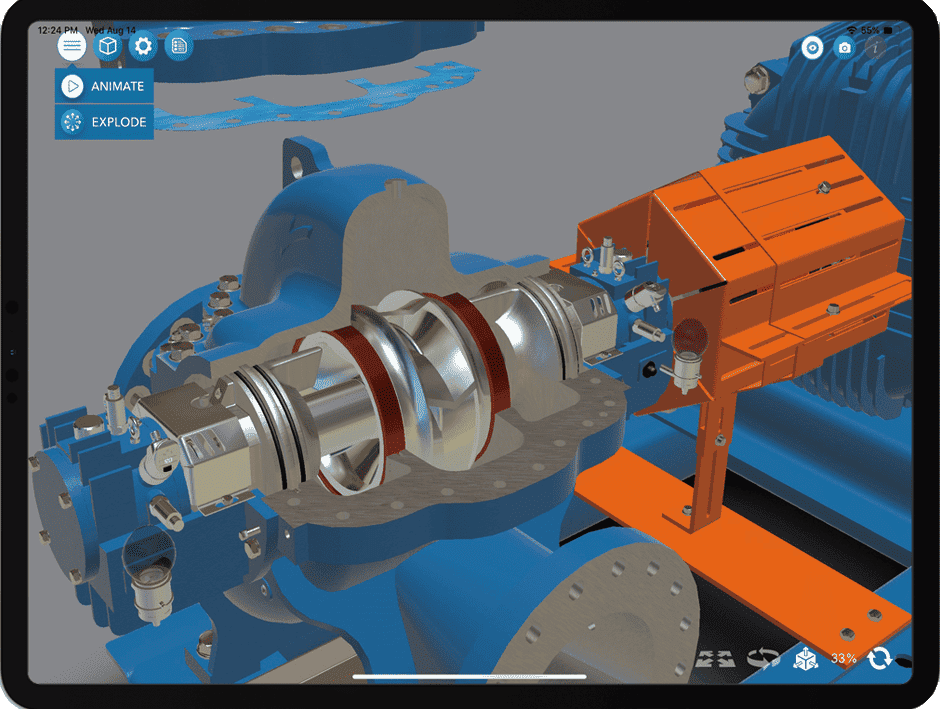Open the settings gear icon

click(x=143, y=46)
